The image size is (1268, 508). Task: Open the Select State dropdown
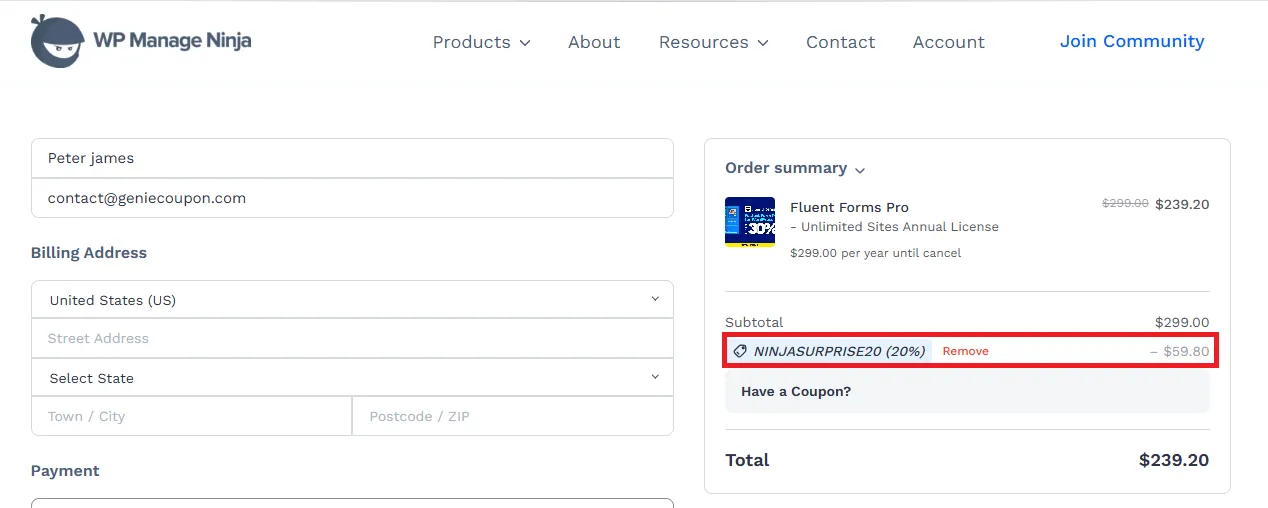click(x=352, y=378)
